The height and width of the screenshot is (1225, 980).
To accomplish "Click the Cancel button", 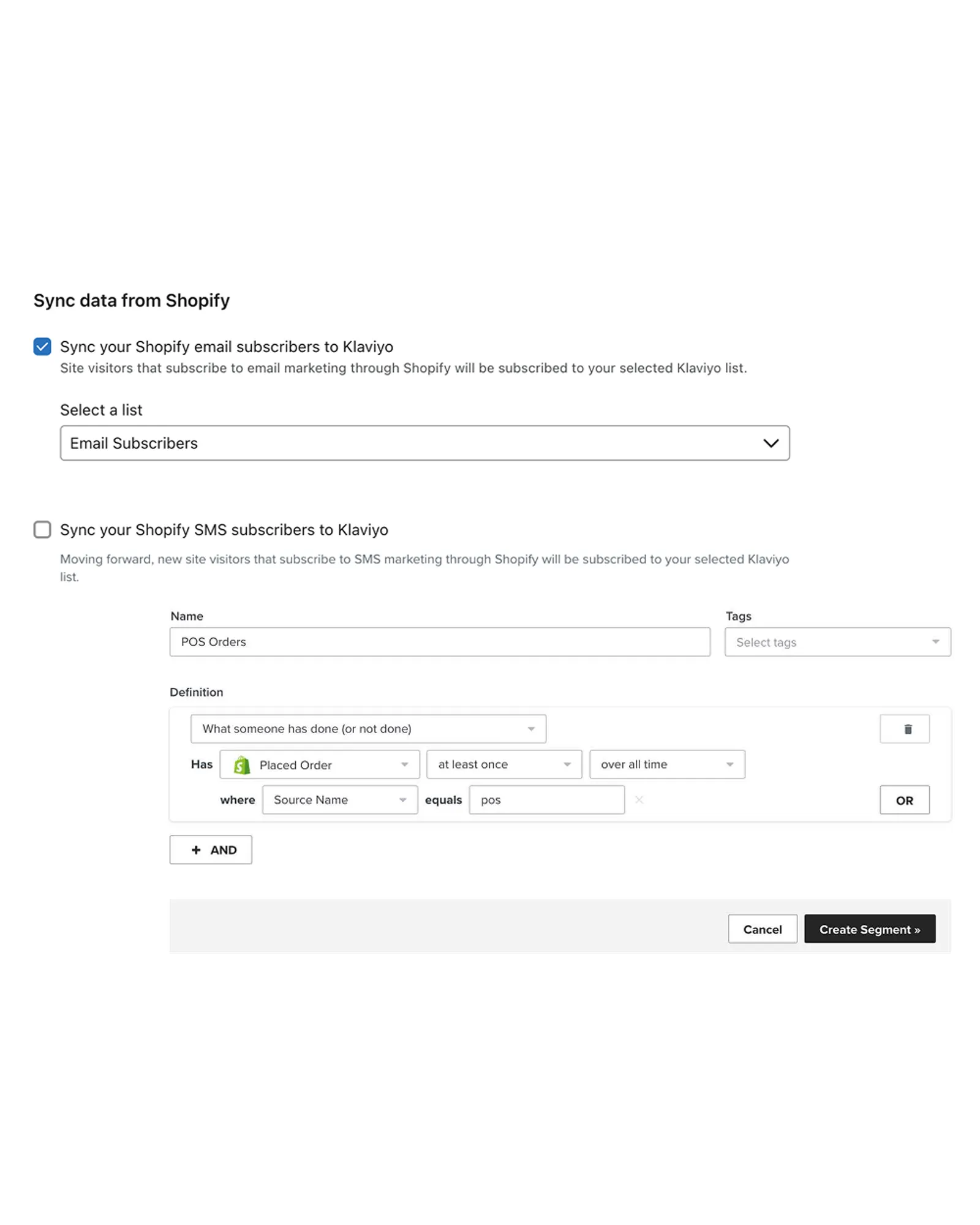I will click(762, 929).
